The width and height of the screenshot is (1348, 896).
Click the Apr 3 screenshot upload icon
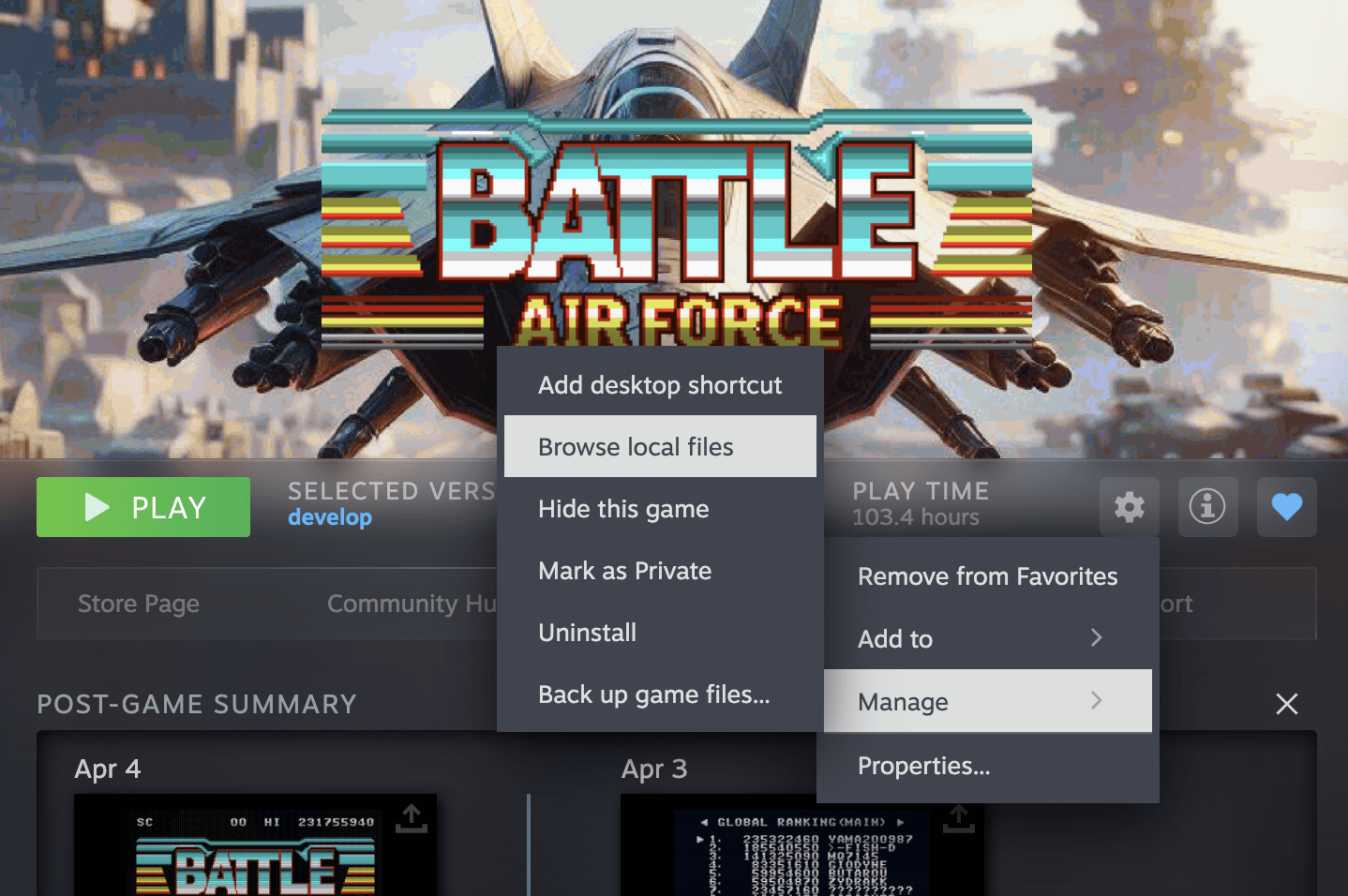pos(958,818)
